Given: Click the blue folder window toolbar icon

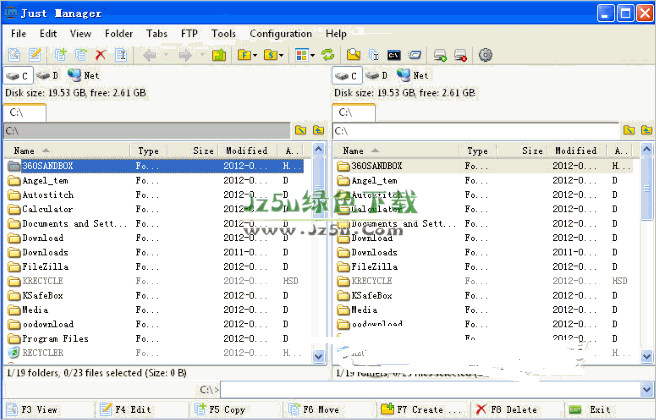Looking at the screenshot, I should 415,55.
